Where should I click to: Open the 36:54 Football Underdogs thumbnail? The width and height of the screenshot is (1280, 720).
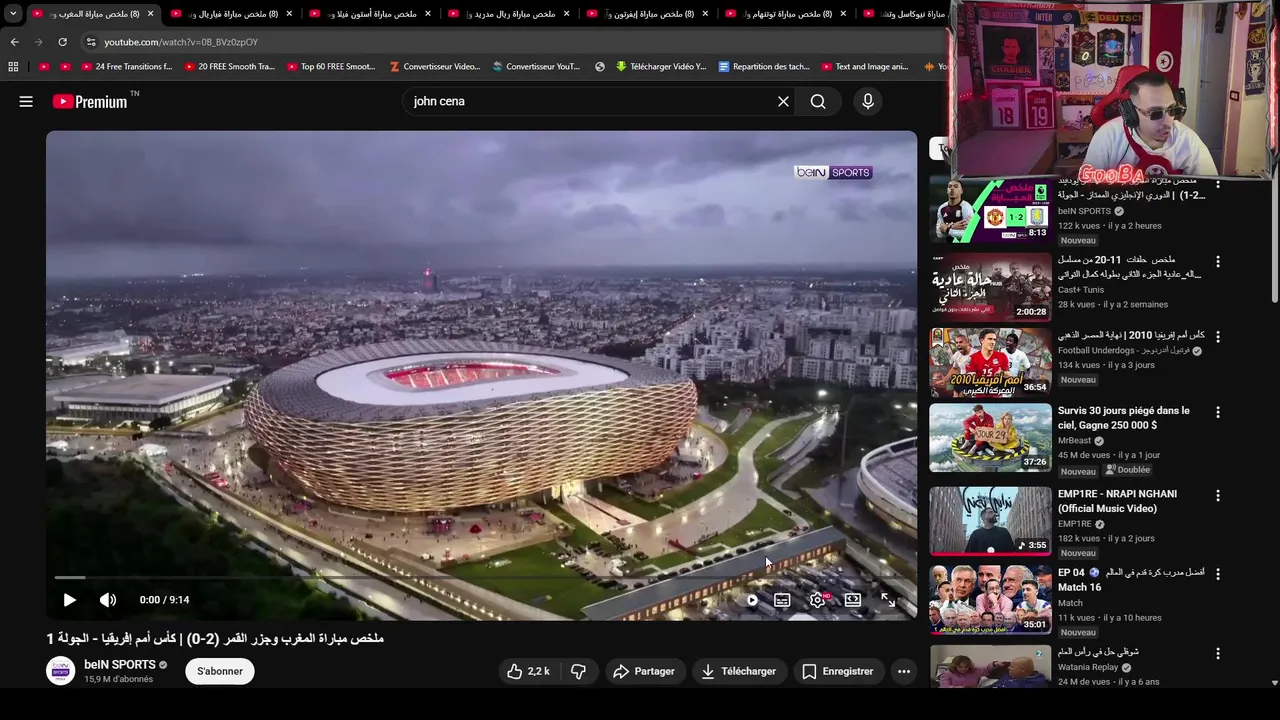[x=990, y=362]
